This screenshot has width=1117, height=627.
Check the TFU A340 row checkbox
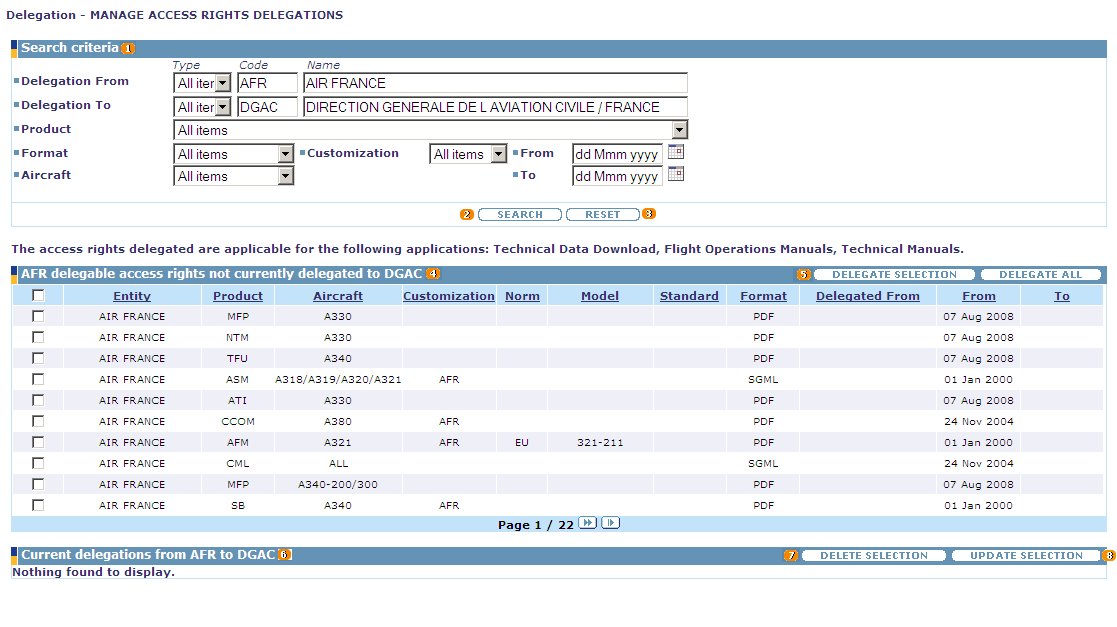[x=38, y=358]
